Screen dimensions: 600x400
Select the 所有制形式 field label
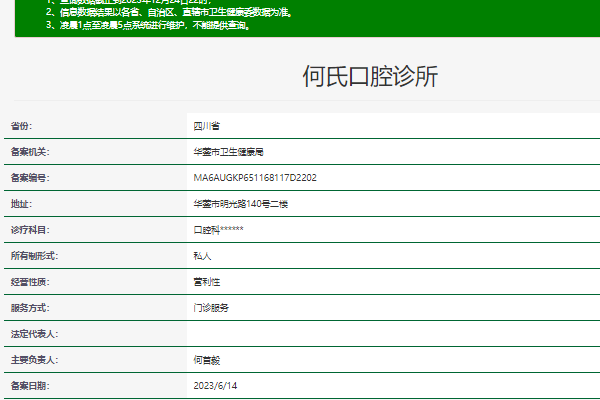[34, 256]
